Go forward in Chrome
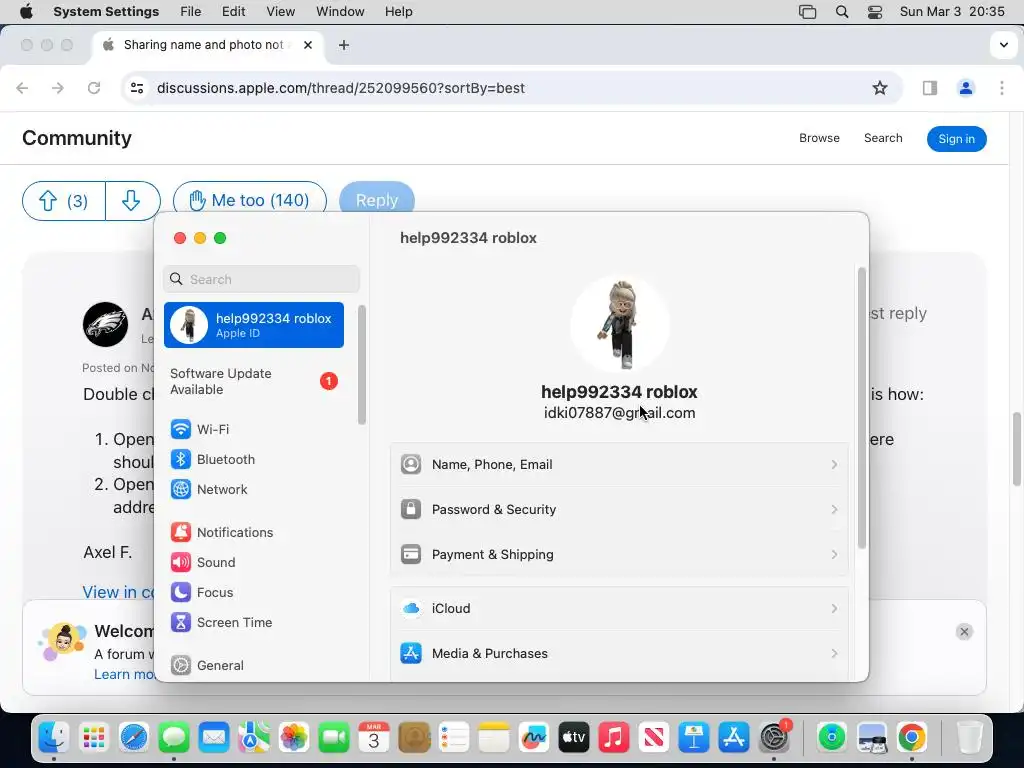The height and width of the screenshot is (768, 1024). [x=58, y=88]
